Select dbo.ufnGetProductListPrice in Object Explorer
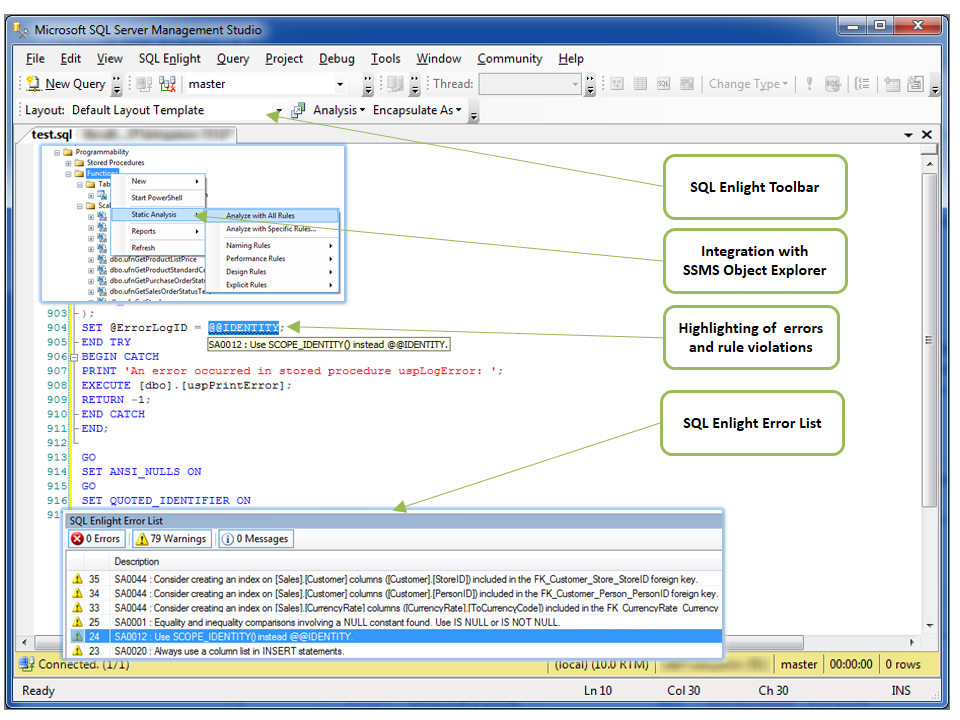Screen dimensions: 960x720 click(x=153, y=260)
